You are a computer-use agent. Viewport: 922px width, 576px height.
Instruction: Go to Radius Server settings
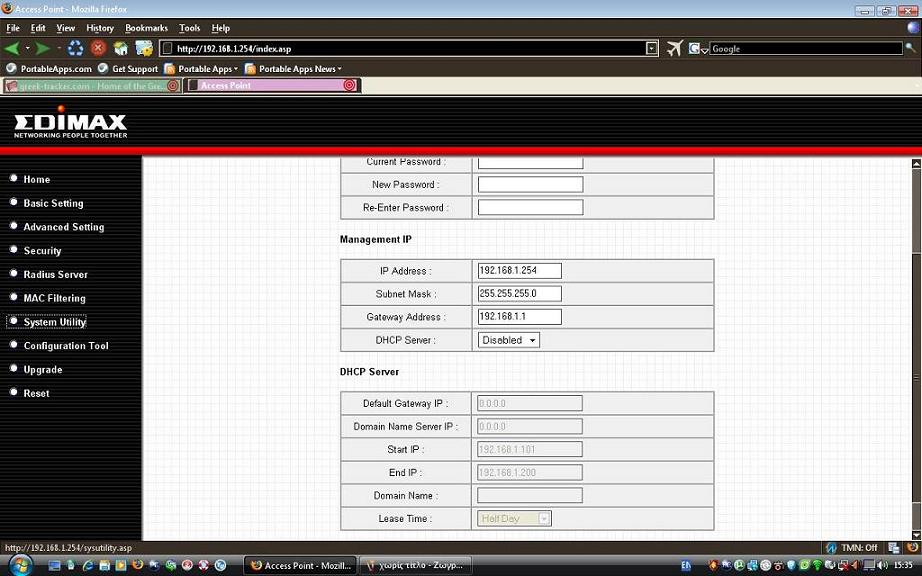click(x=55, y=274)
